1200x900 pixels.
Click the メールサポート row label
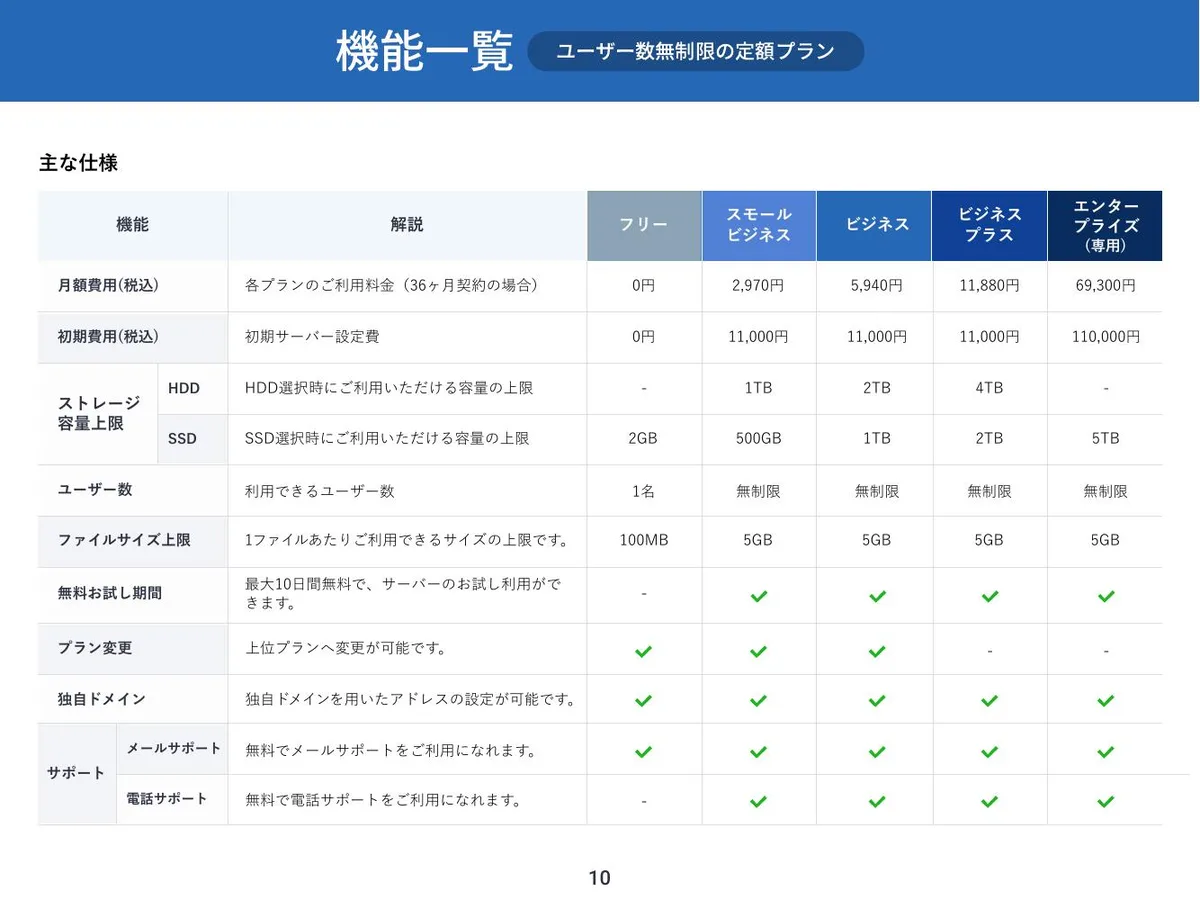point(174,749)
